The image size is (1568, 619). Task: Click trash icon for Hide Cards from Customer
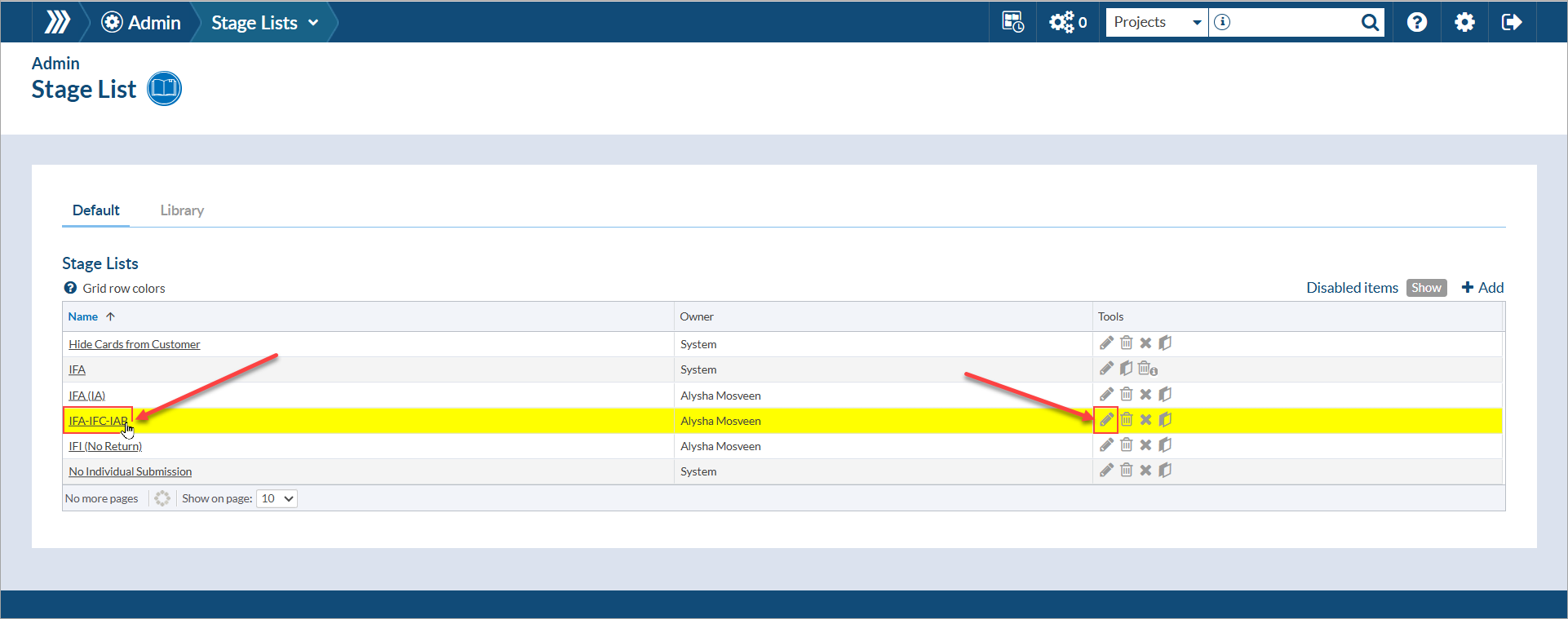[x=1127, y=343]
